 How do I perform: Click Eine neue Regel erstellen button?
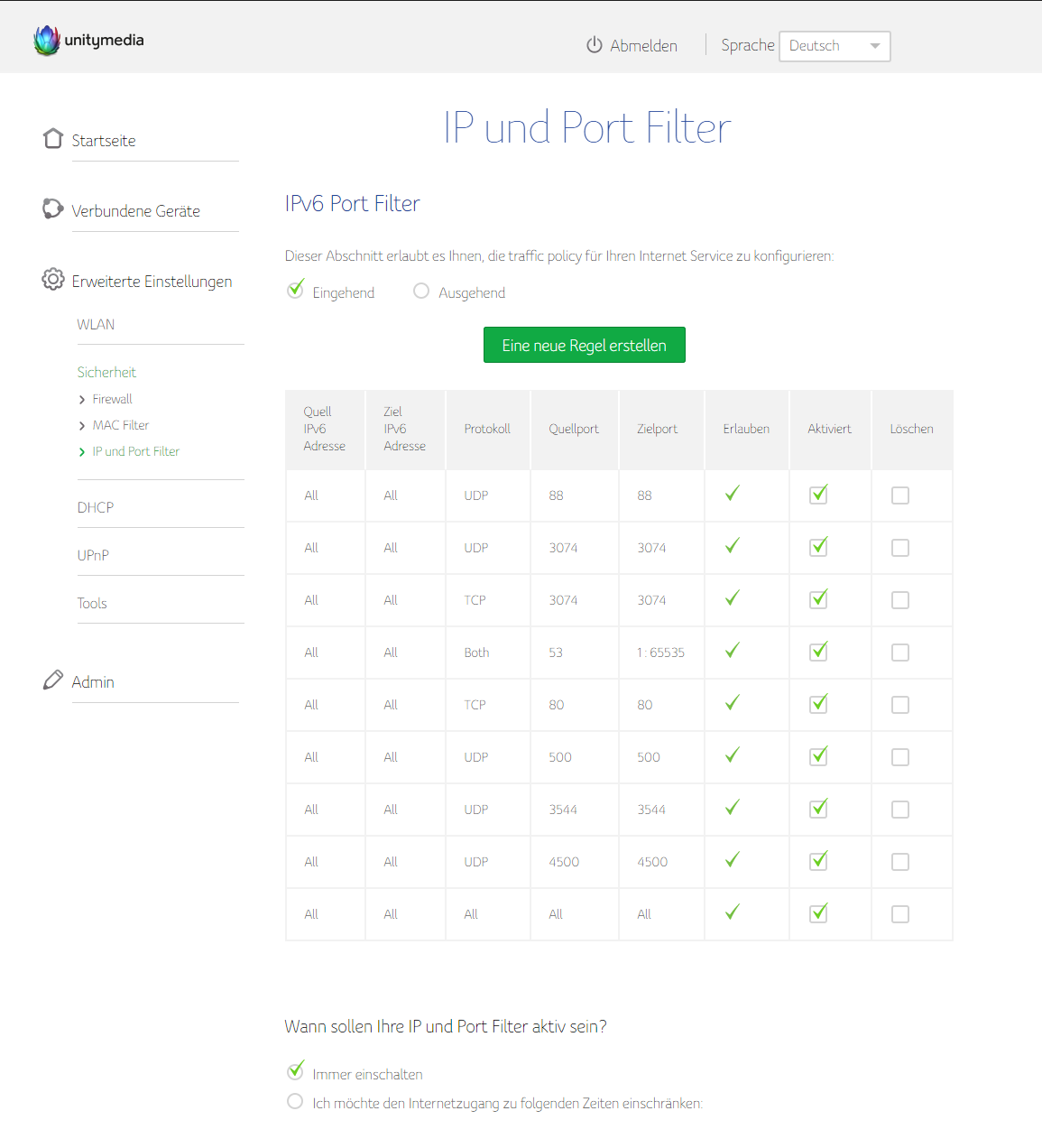coord(585,345)
